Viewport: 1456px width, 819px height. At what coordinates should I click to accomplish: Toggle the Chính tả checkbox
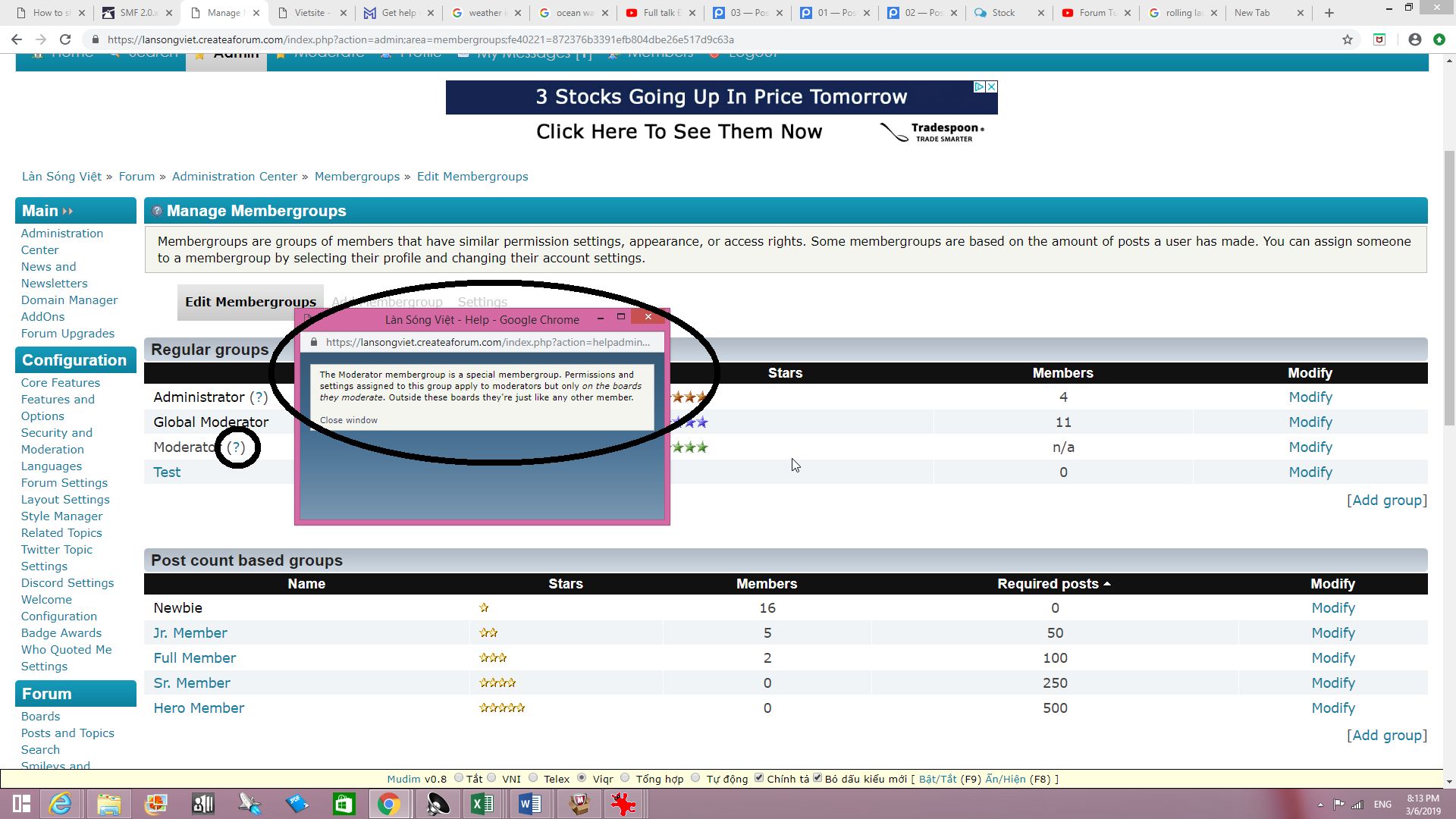(x=759, y=777)
